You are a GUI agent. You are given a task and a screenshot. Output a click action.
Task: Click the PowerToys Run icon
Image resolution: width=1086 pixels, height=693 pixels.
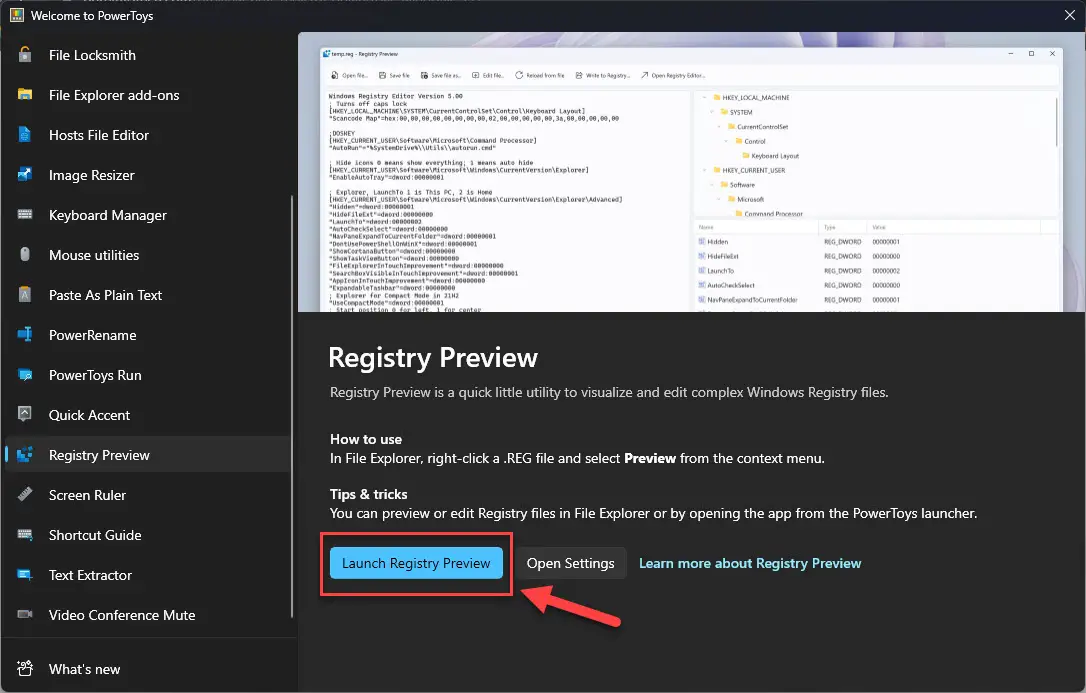pos(25,375)
